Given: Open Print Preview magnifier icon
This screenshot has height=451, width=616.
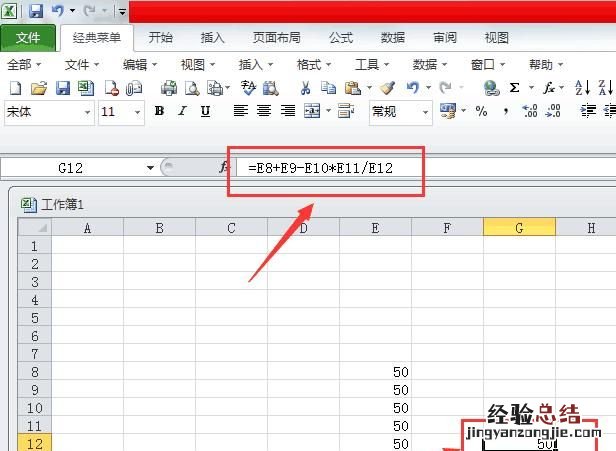Looking at the screenshot, I should tap(192, 88).
